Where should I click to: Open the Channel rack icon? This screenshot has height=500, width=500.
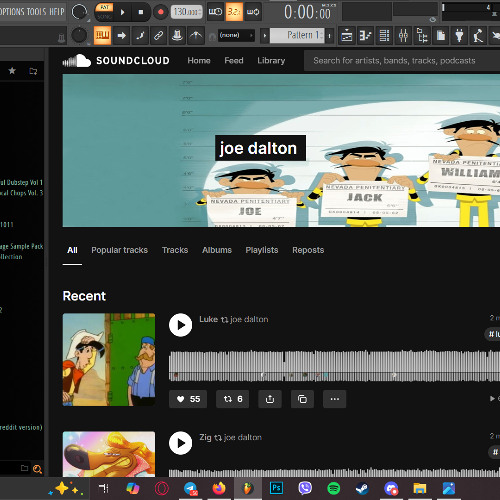pyautogui.click(x=384, y=35)
